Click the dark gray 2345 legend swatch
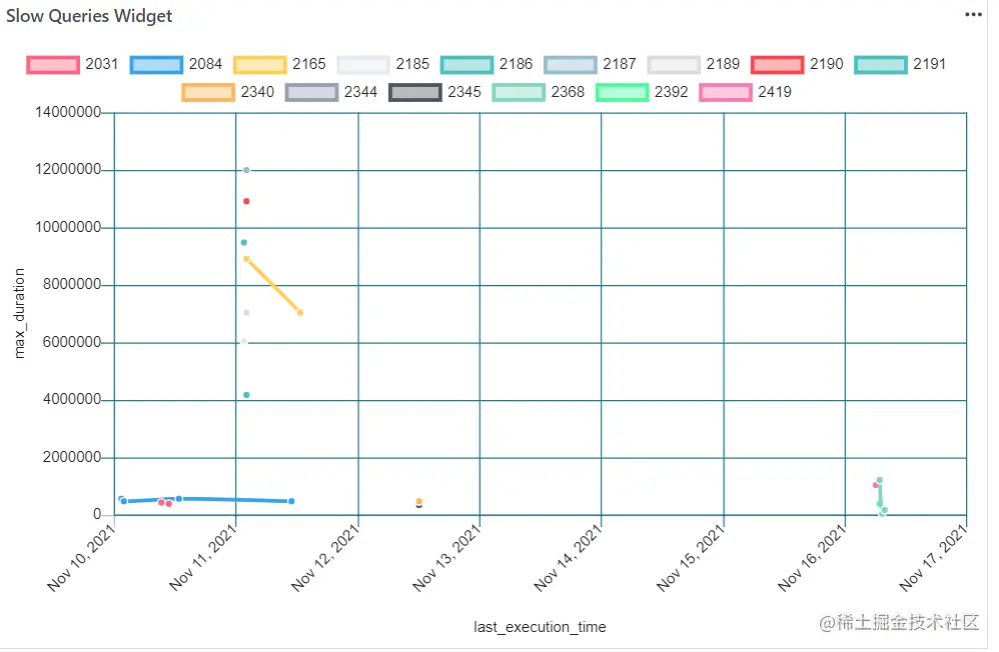Screen dimensions: 999x652 415,92
